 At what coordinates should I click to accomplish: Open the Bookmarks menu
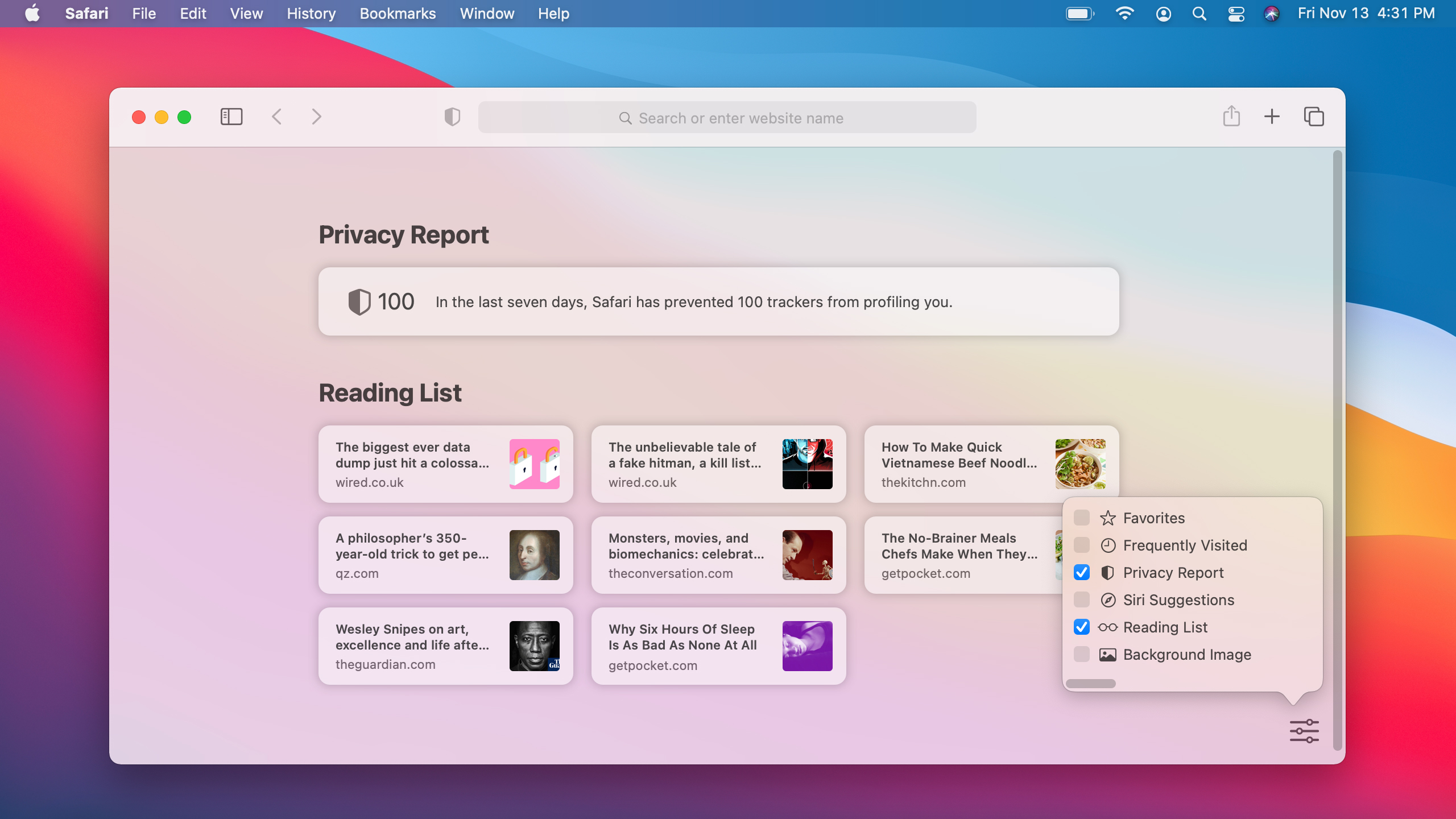pyautogui.click(x=398, y=13)
